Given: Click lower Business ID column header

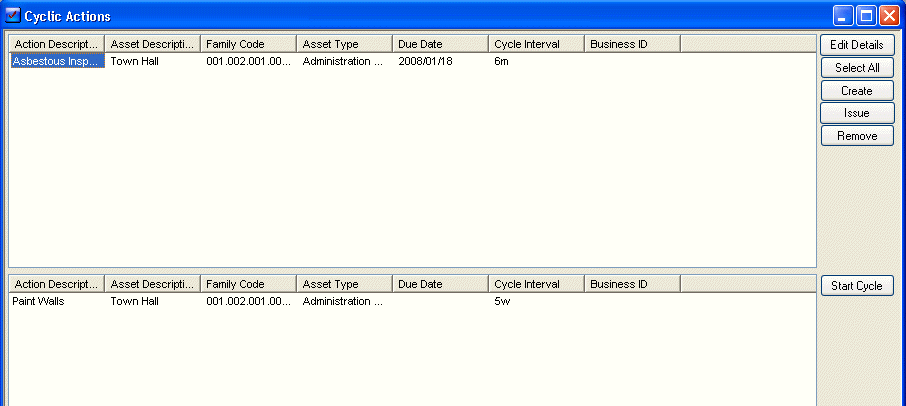Looking at the screenshot, I should (632, 284).
